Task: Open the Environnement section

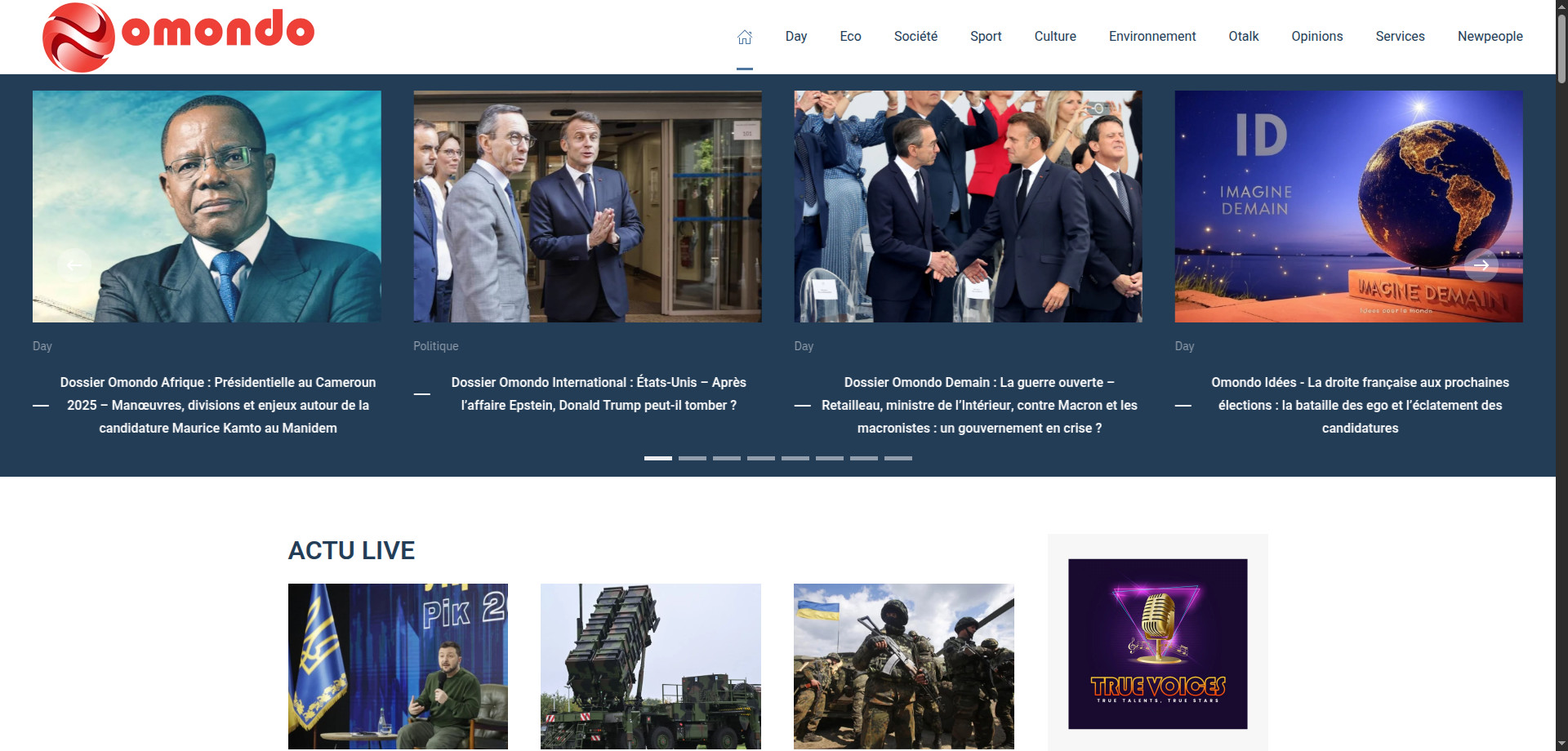Action: coord(1151,37)
